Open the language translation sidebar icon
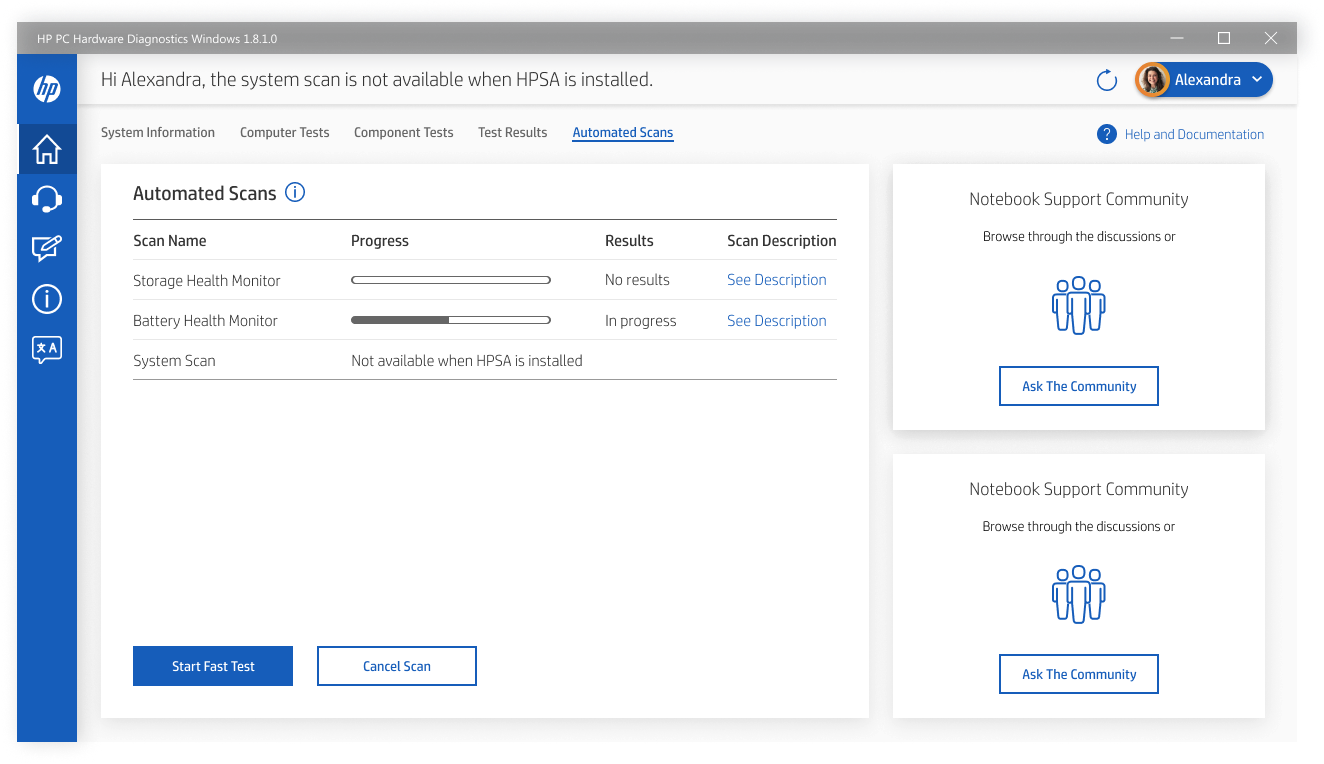The width and height of the screenshot is (1324, 764). (x=47, y=349)
